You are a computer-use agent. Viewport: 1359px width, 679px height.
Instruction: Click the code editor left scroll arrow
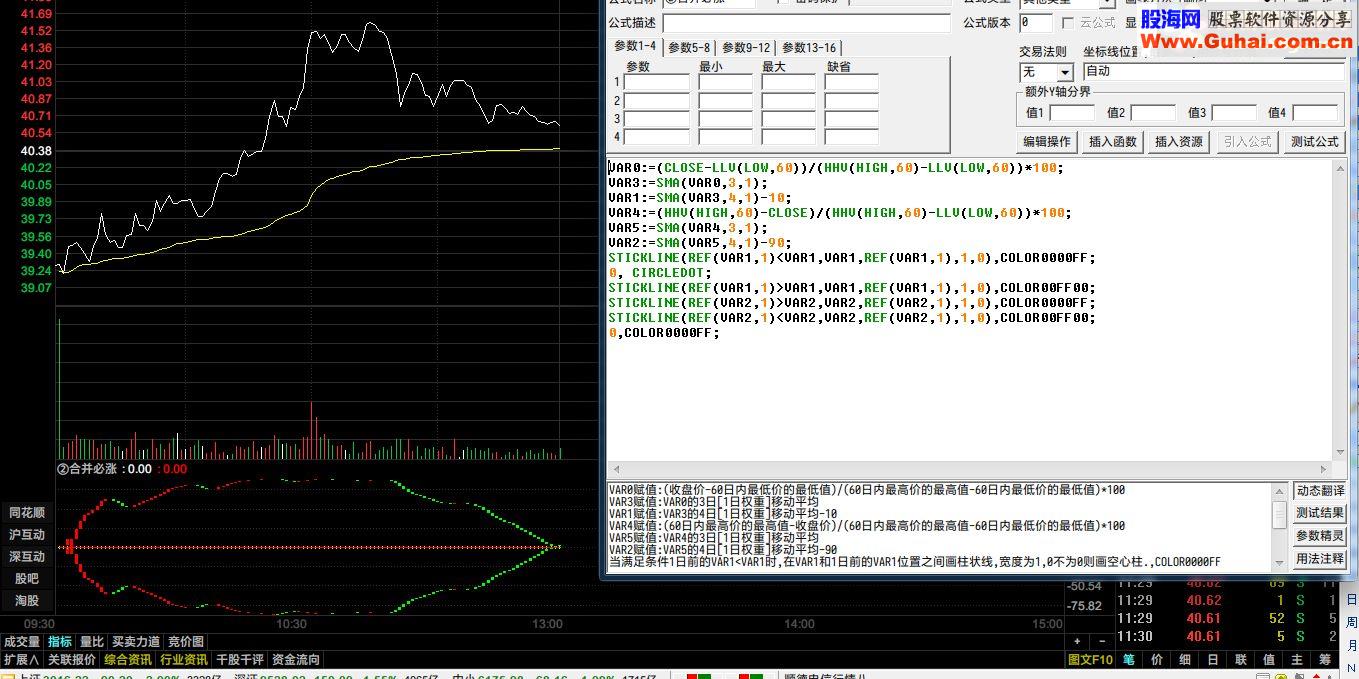pos(615,469)
